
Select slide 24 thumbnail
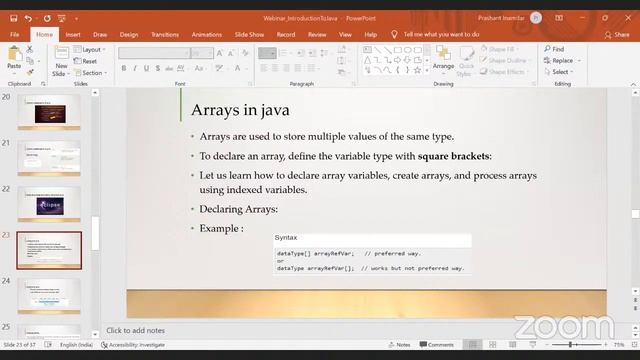point(49,296)
